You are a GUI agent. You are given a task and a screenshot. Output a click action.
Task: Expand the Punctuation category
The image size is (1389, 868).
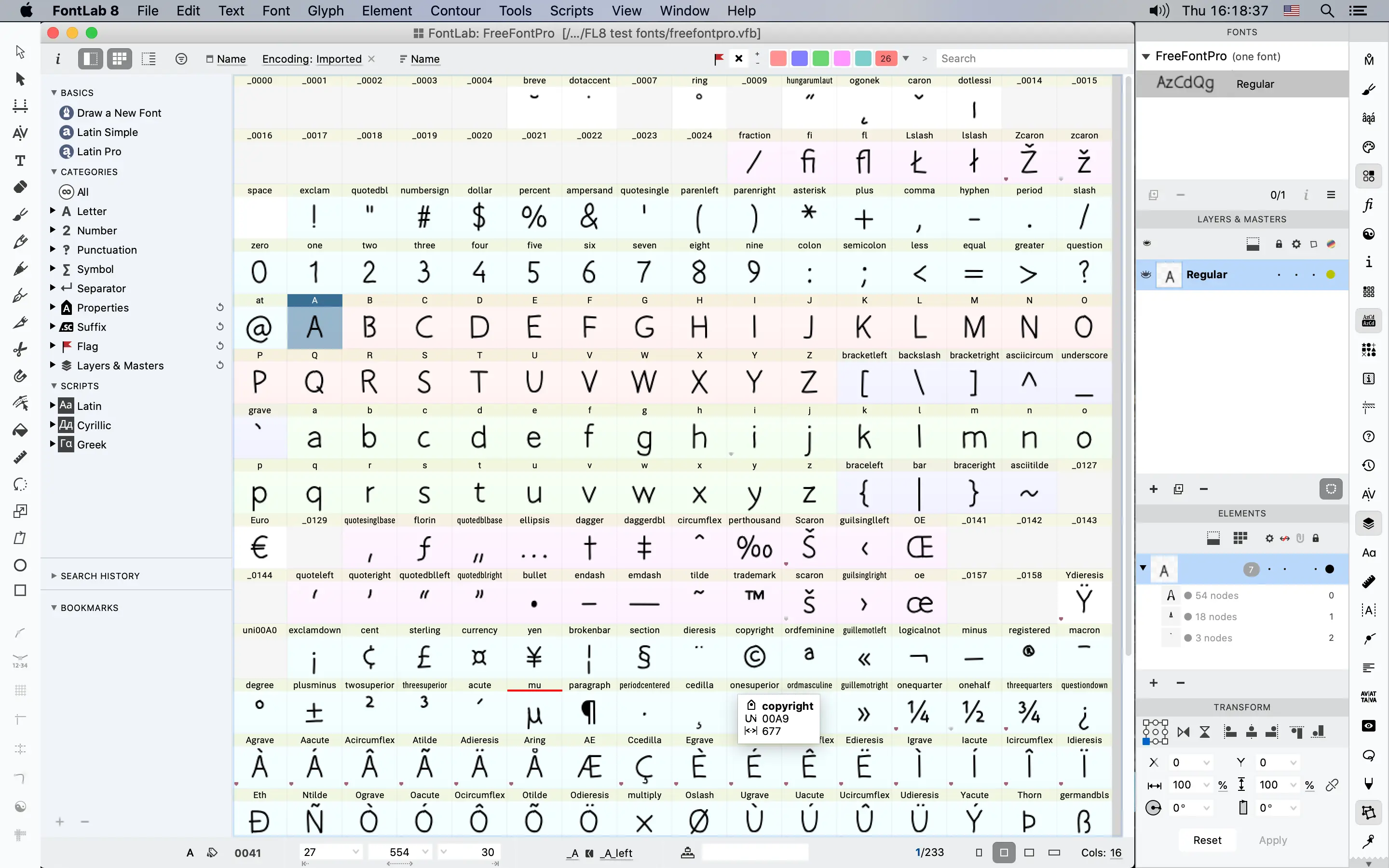tap(53, 250)
